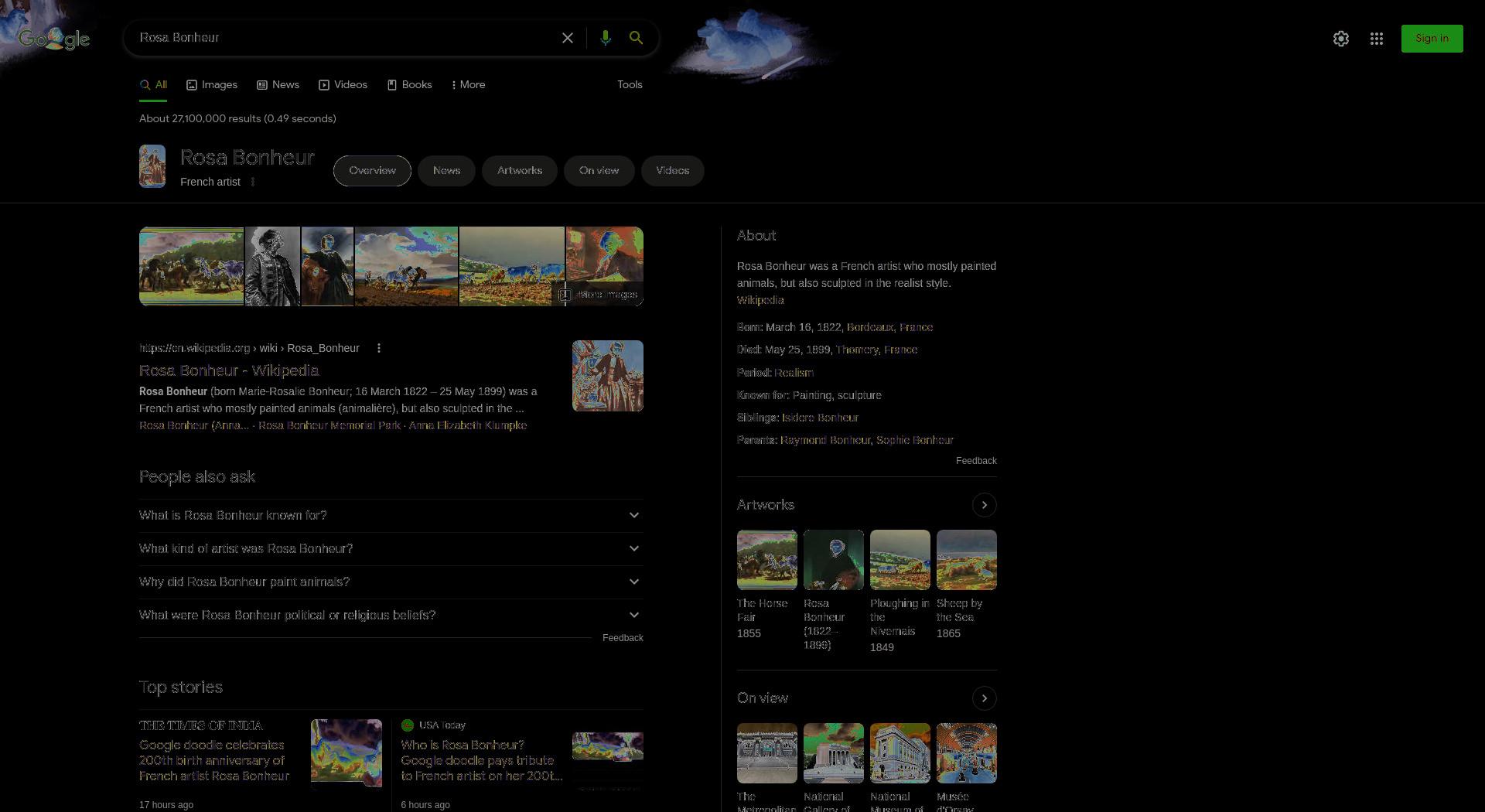Screen dimensions: 1485x812
Task: Click Thomery, France link
Action: click(x=876, y=350)
